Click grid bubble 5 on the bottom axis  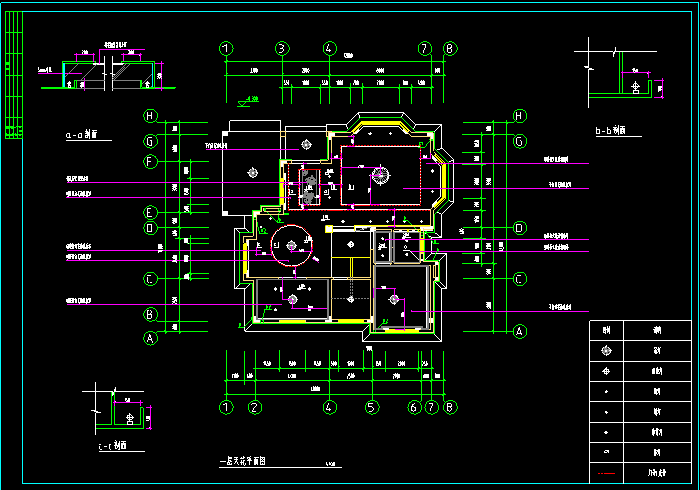(x=371, y=407)
